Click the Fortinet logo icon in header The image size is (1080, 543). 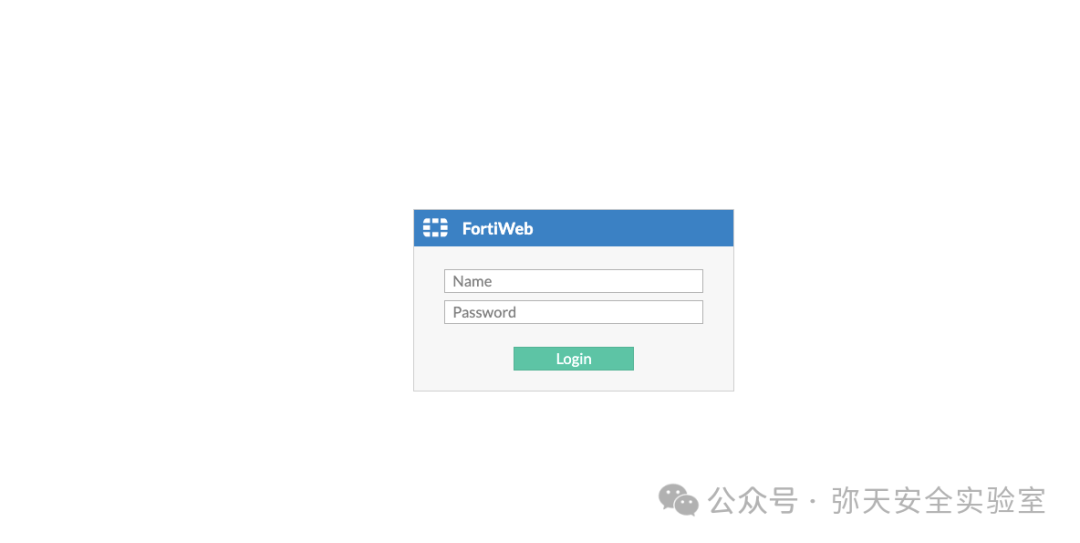pyautogui.click(x=435, y=227)
